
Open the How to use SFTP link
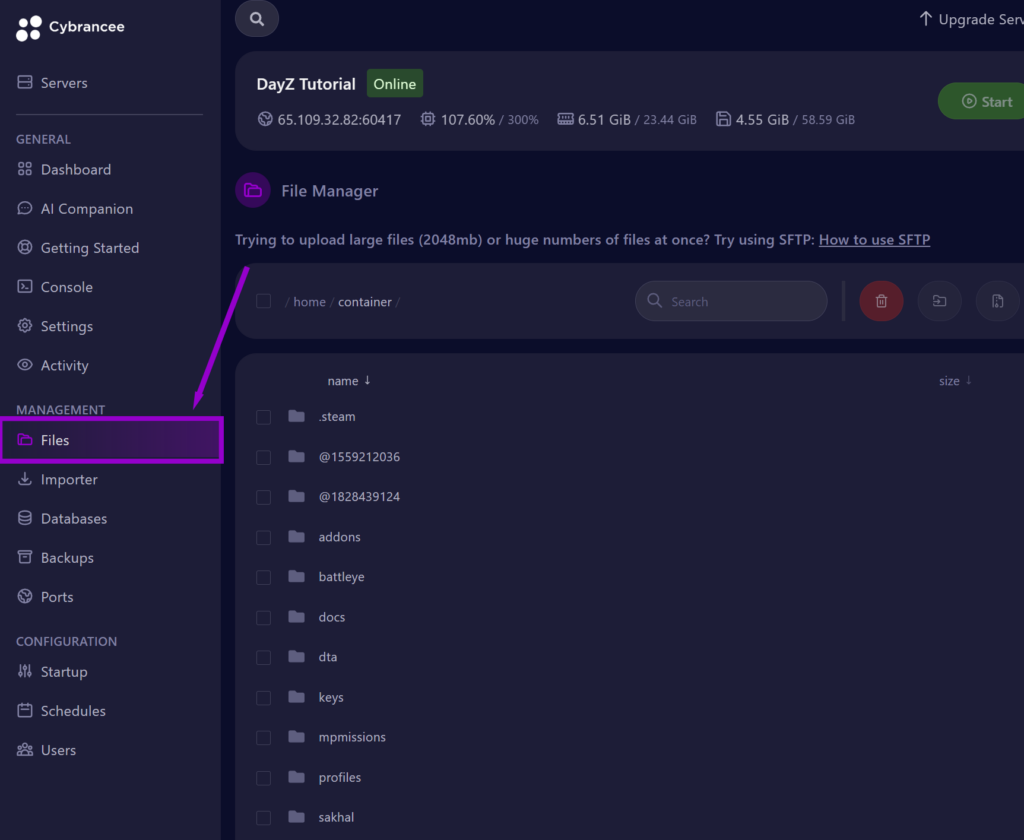click(874, 240)
